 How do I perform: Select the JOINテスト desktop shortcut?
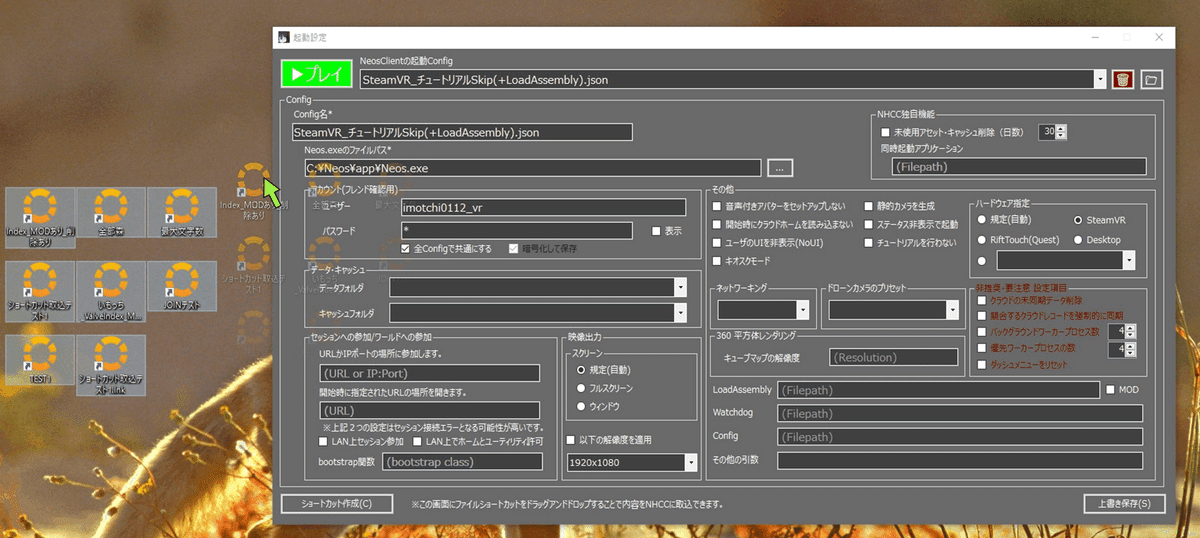tap(181, 287)
